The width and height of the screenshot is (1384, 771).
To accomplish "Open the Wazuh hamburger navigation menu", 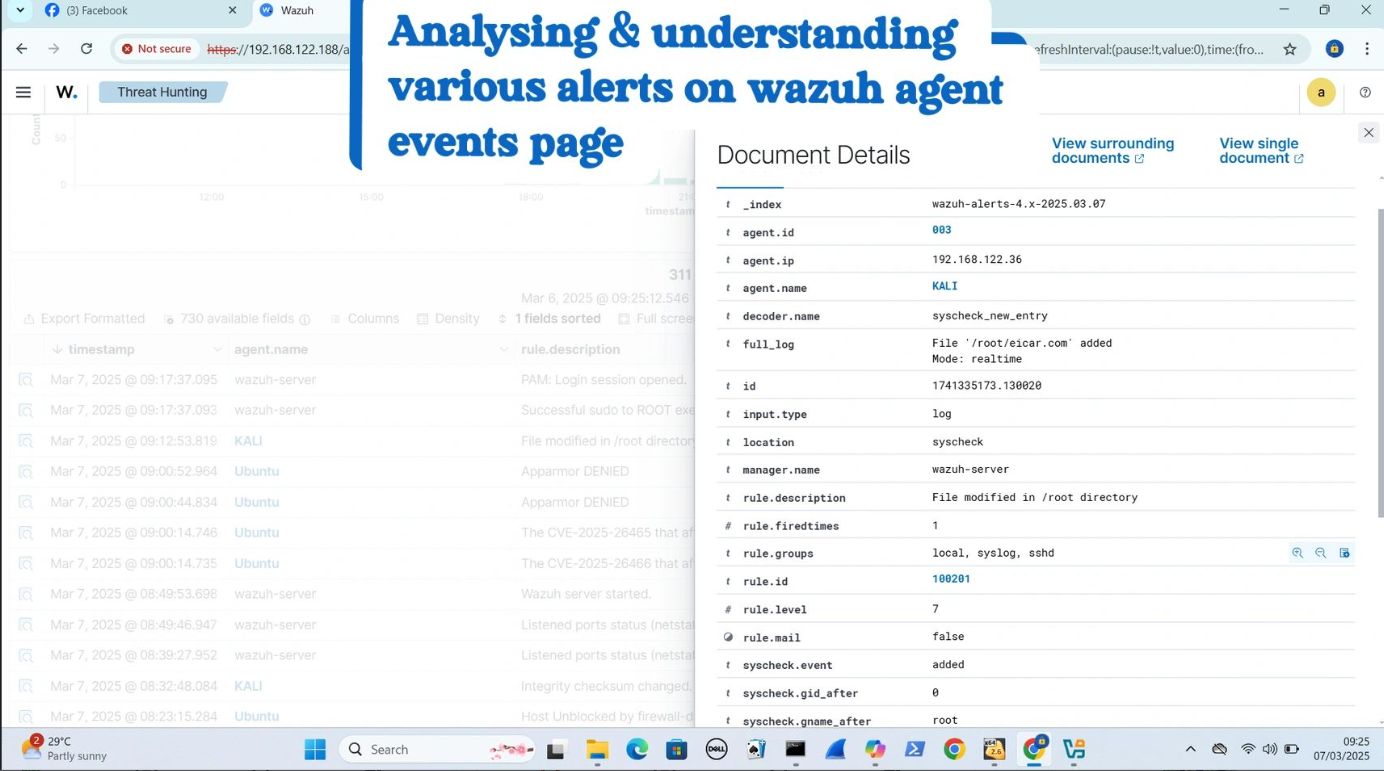I will tap(23, 92).
